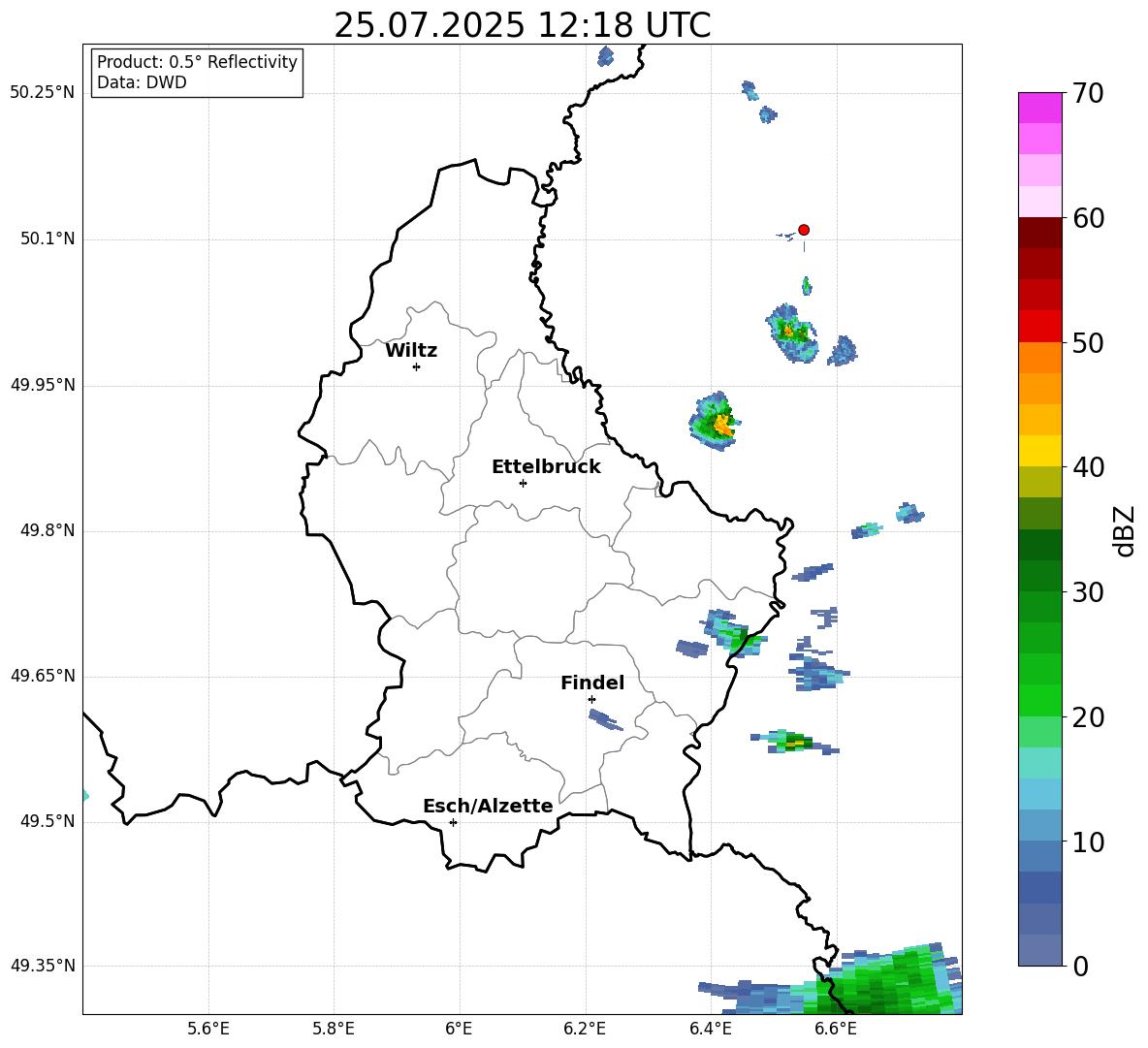Click the Ettelbruck station cross marker
Viewport: 1148px width, 1048px height.
tap(523, 483)
